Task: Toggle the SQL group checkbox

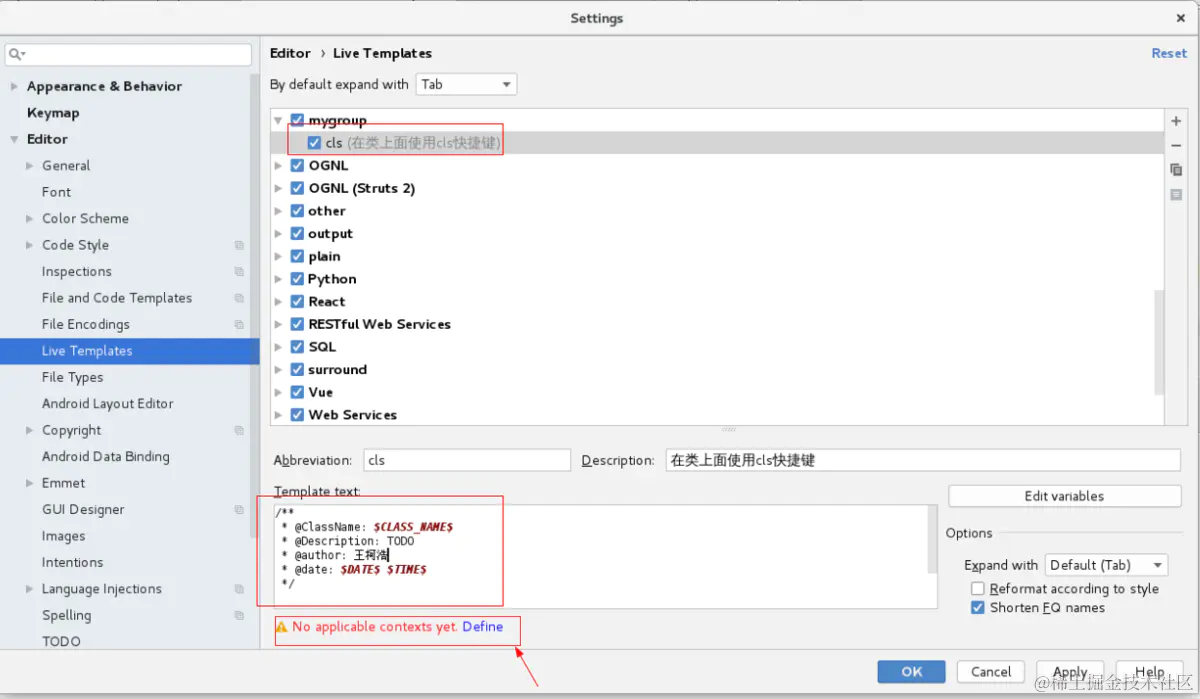Action: (x=297, y=347)
